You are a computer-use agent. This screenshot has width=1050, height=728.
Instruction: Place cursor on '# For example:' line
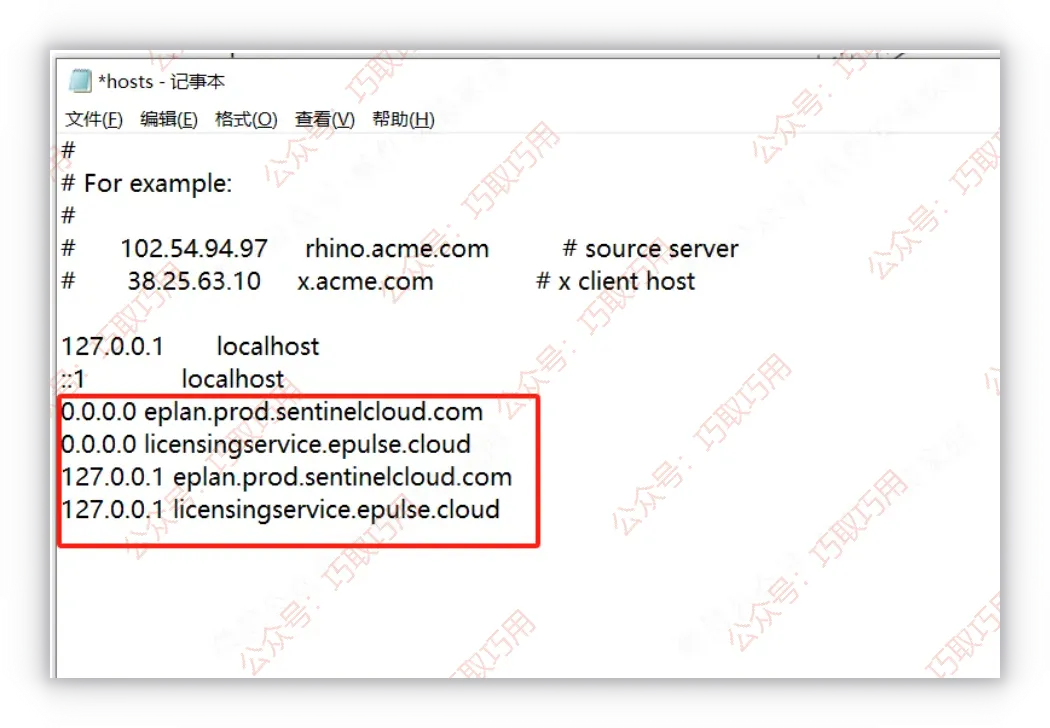(x=147, y=184)
